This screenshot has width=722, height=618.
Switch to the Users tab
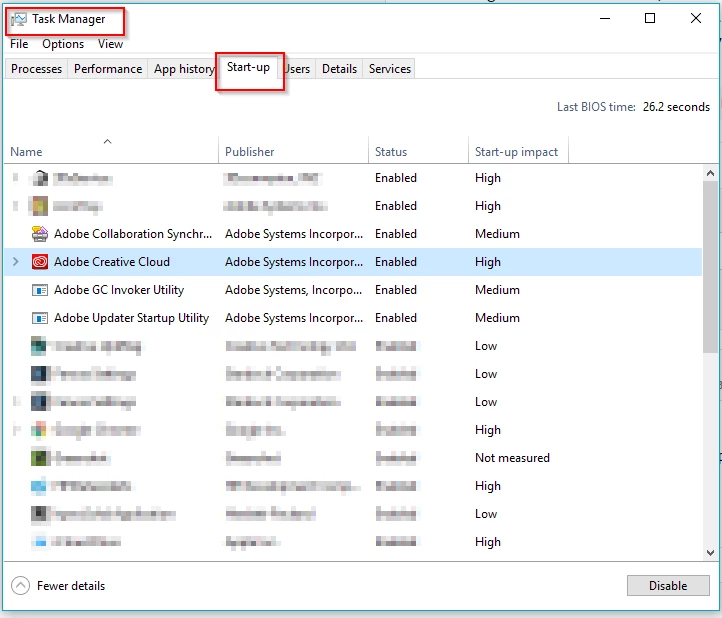coord(298,69)
